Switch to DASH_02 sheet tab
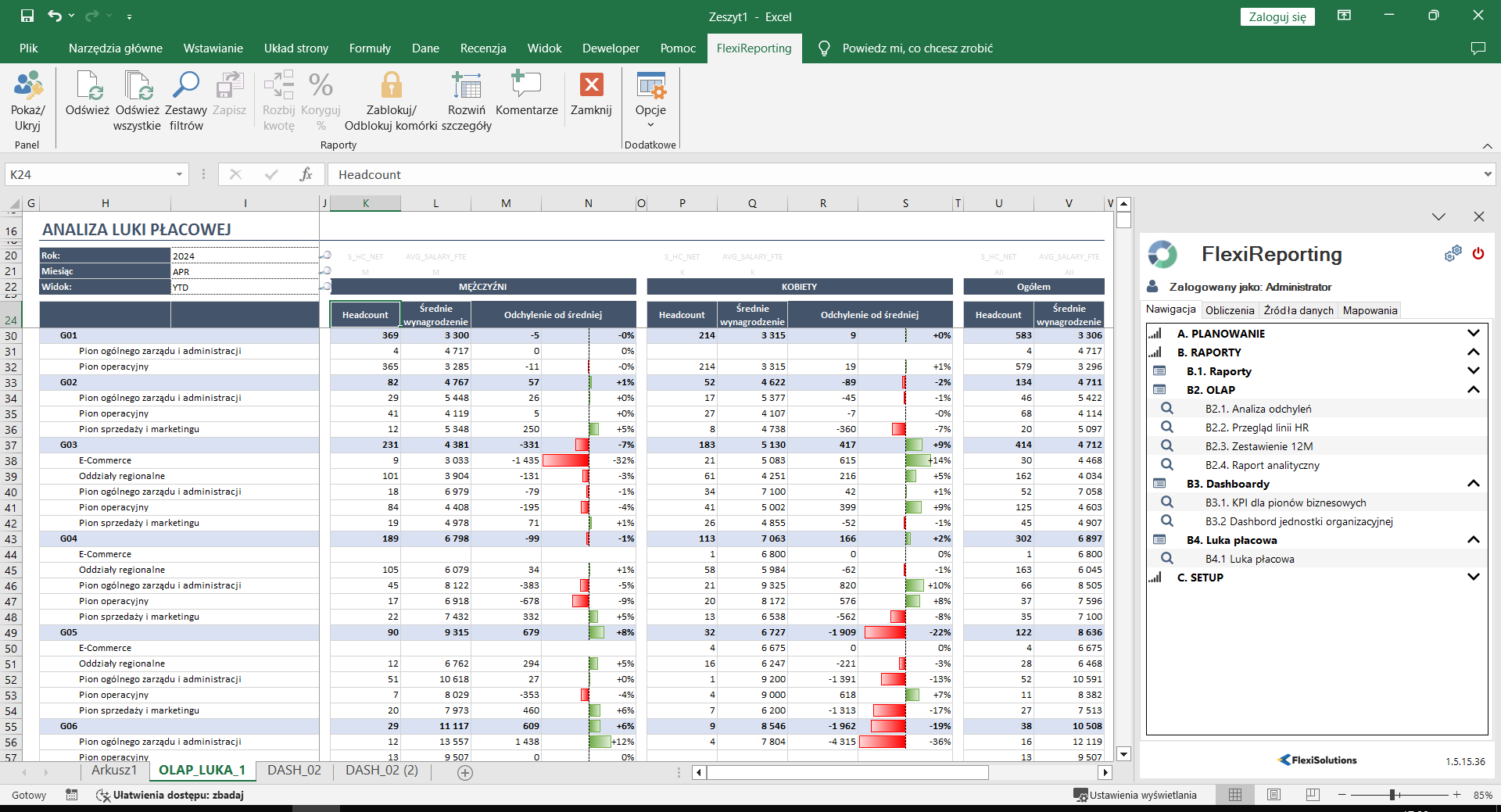Viewport: 1501px width, 812px height. tap(294, 771)
